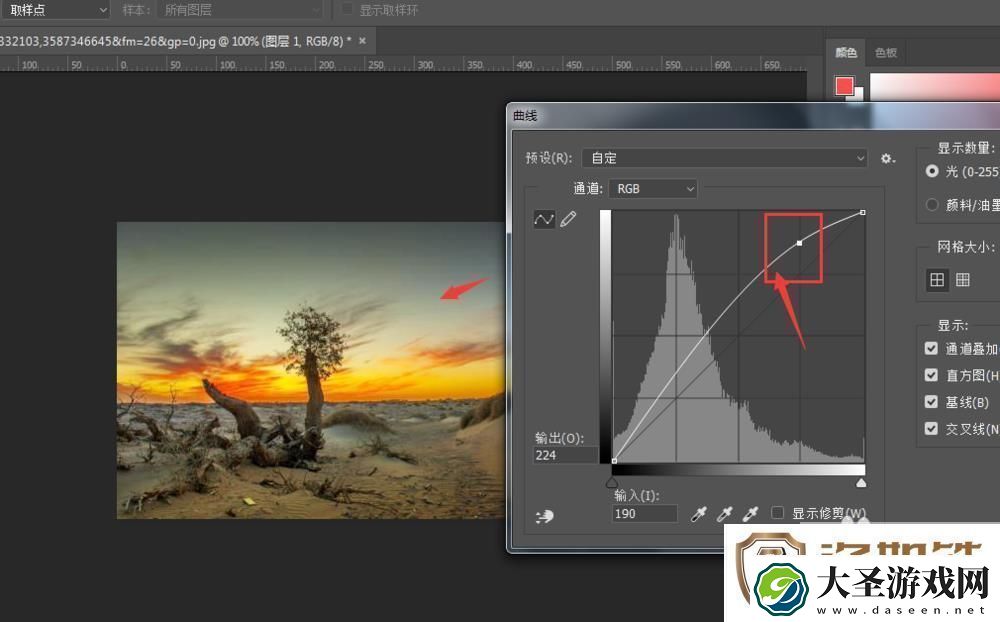Open the curves preset options gear menu
This screenshot has width=1000, height=622.
887,158
